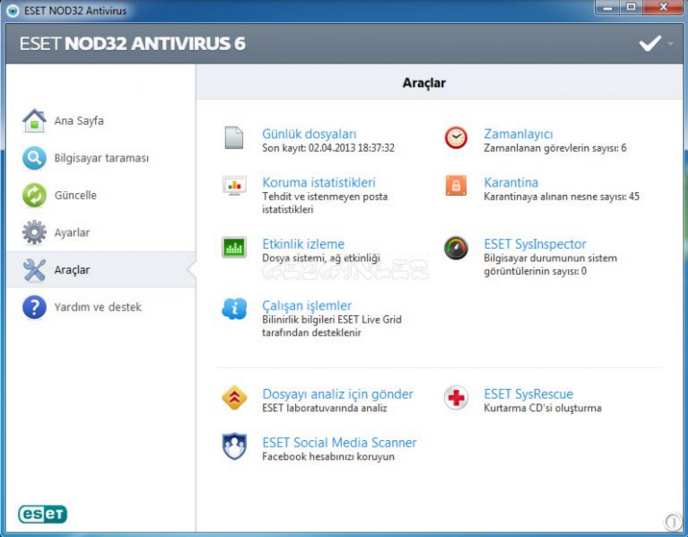This screenshot has width=688, height=537.
Task: Open the Günlük dosyaları link
Action: [309, 134]
